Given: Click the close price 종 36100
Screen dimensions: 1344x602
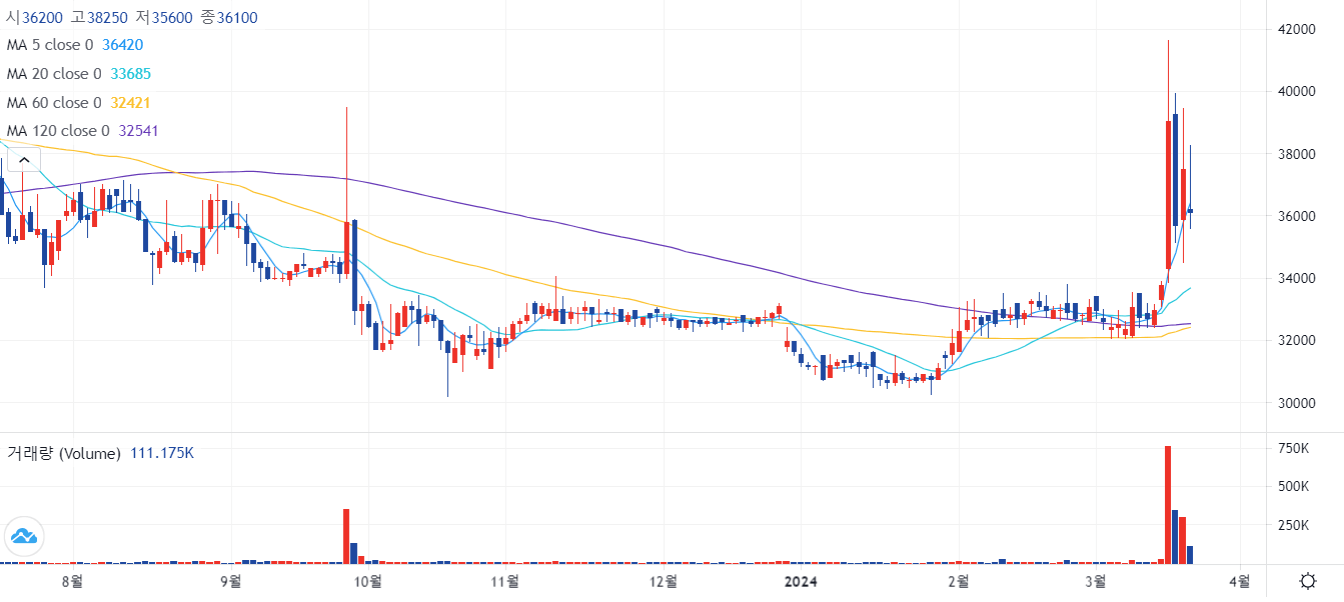Looking at the screenshot, I should point(227,18).
